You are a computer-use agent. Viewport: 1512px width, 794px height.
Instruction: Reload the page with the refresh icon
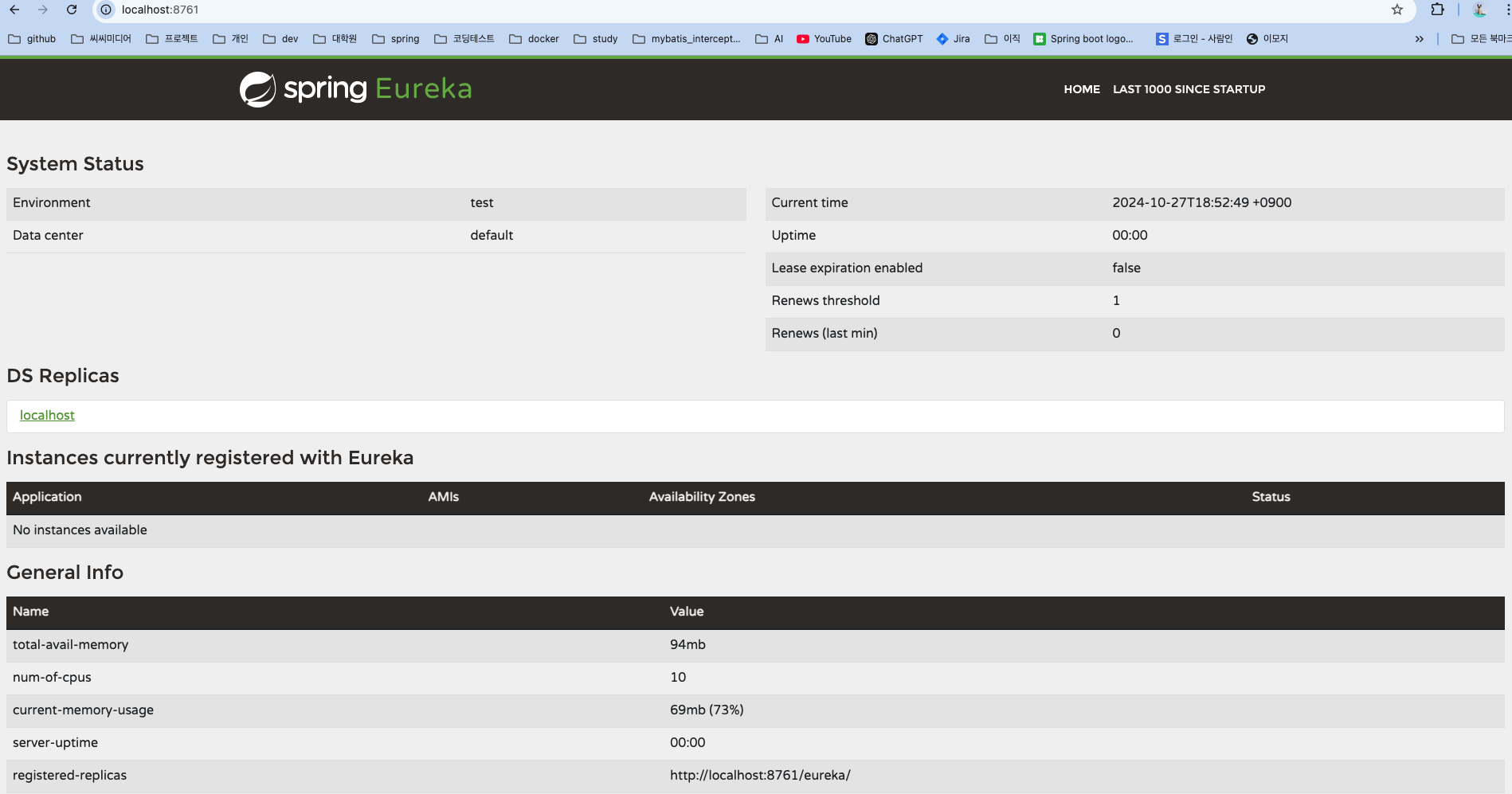tap(72, 10)
